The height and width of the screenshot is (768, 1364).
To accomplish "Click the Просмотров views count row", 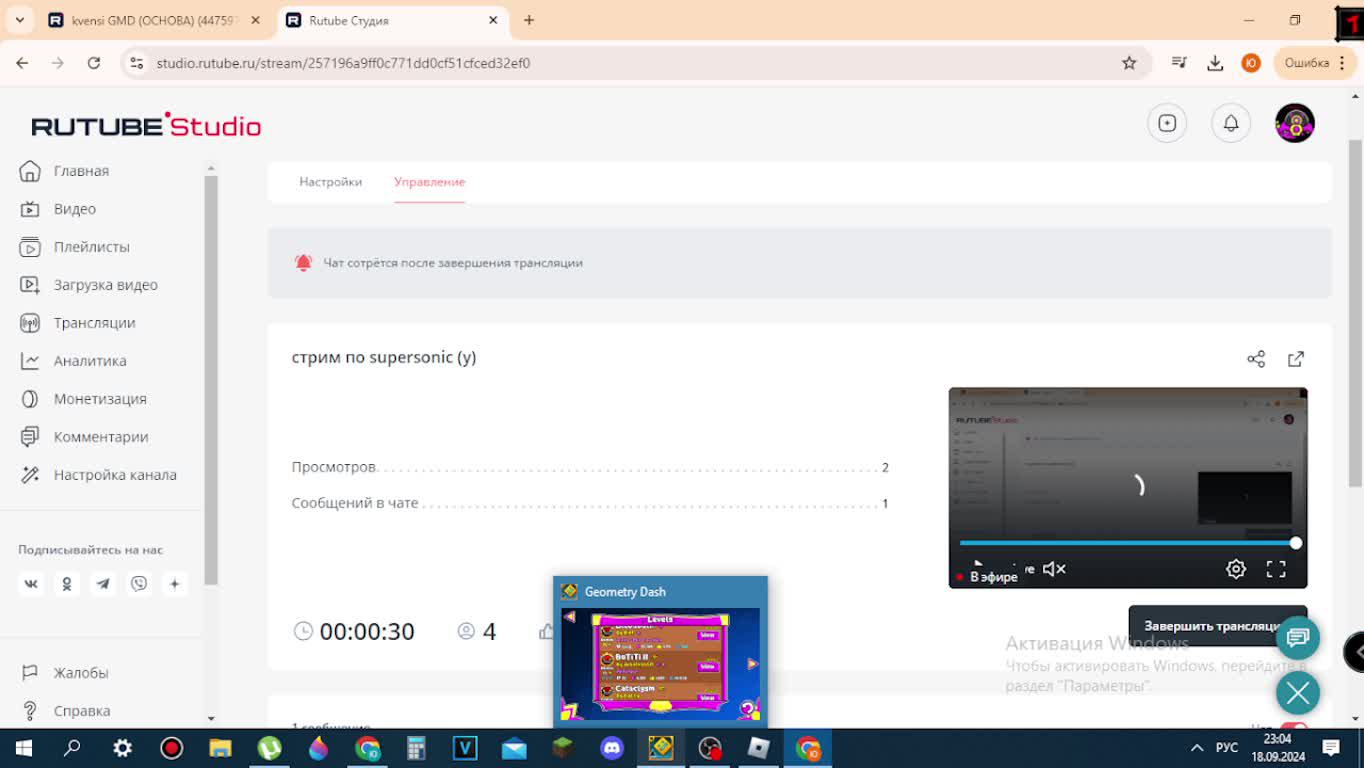I will point(590,467).
